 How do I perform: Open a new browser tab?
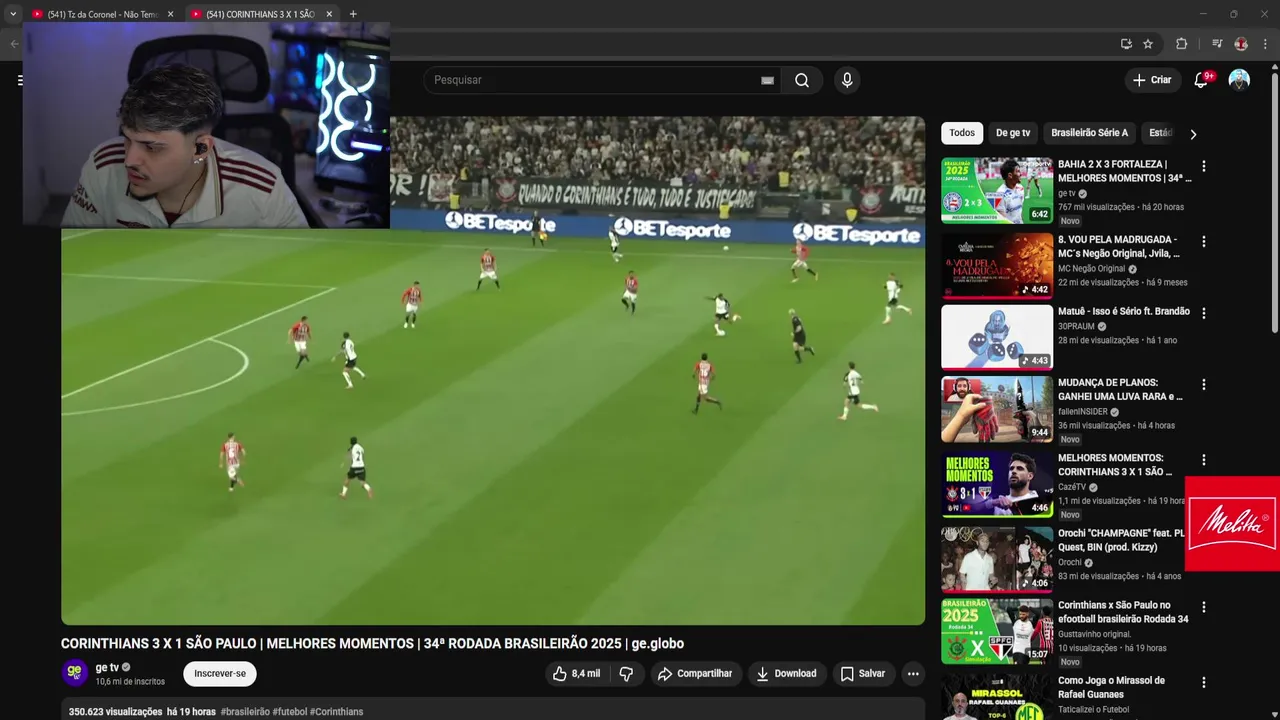353,14
